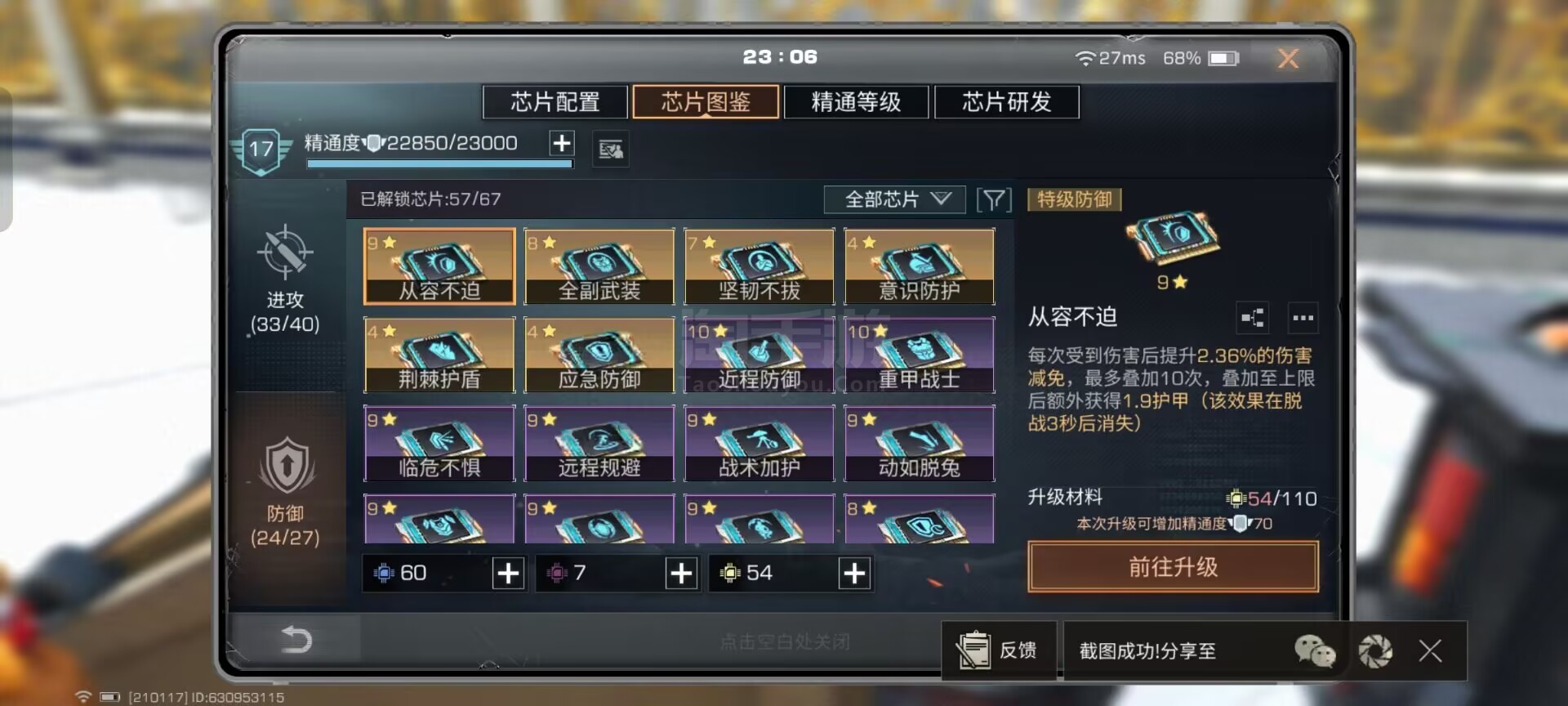
Task: Add more blue chip material (60)
Action: pos(508,574)
